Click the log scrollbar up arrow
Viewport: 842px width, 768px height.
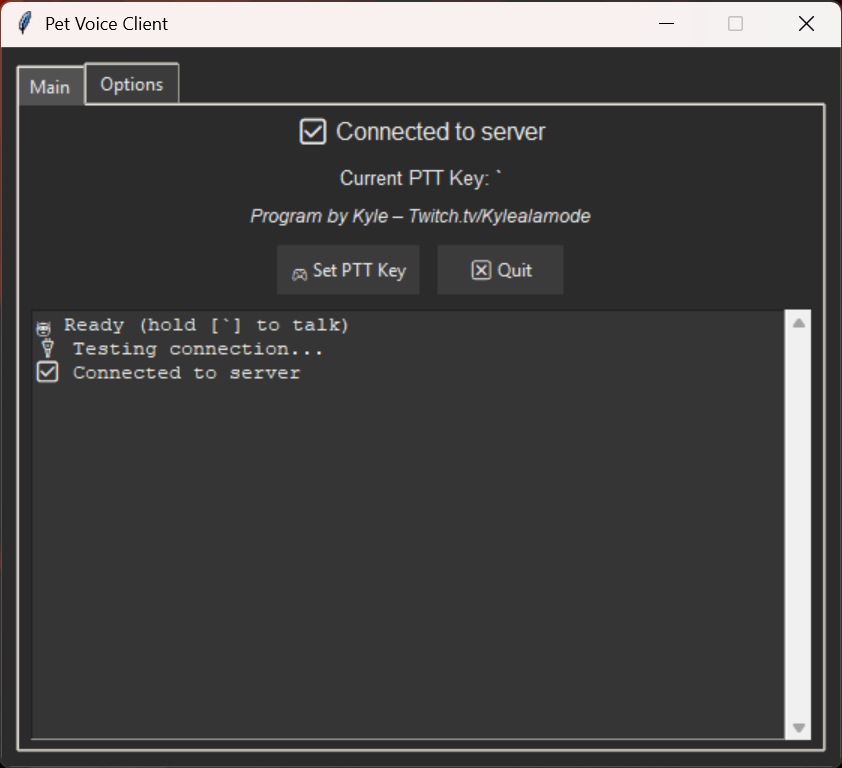799,323
